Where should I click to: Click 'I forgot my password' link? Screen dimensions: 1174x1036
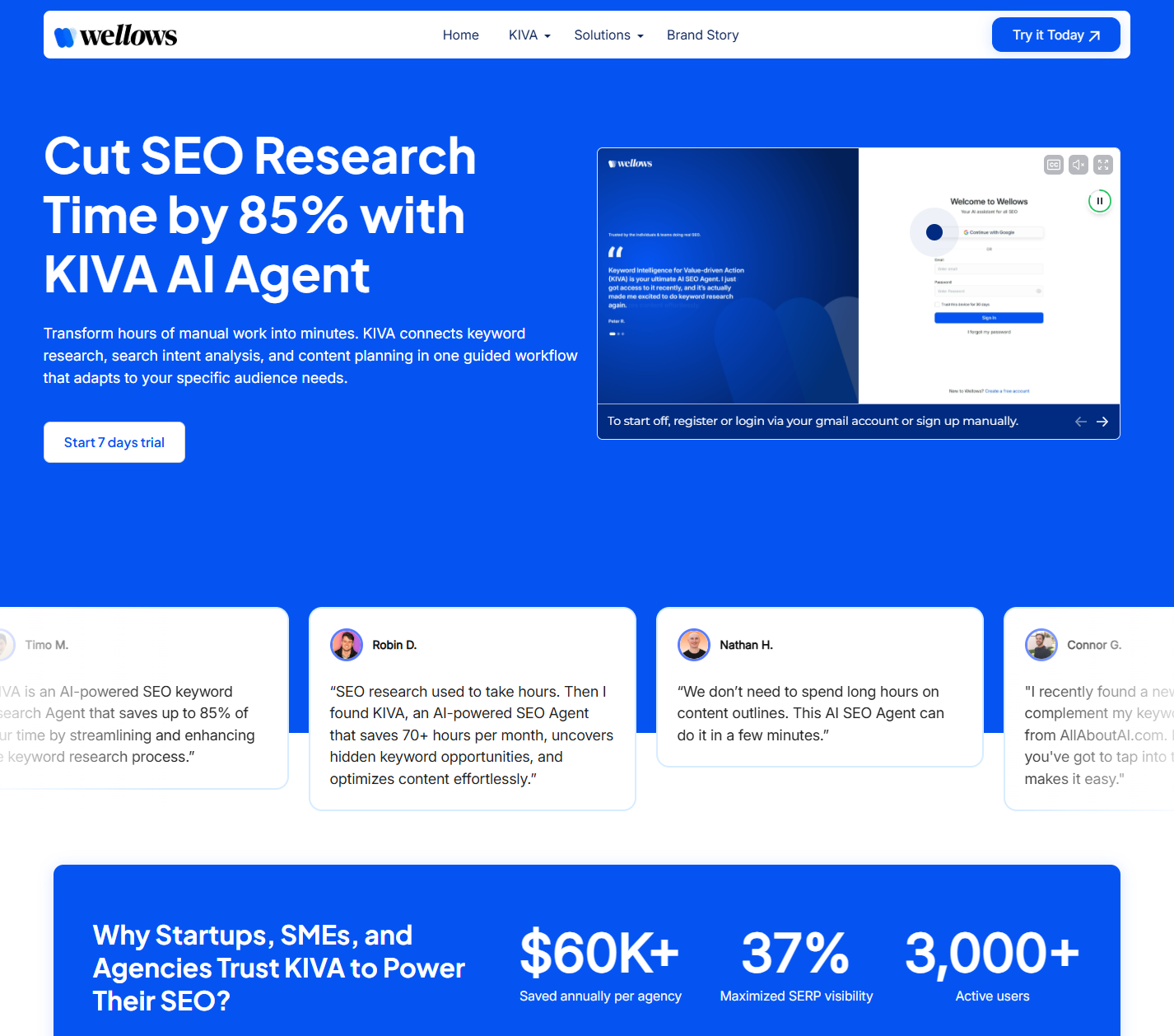pyautogui.click(x=989, y=332)
